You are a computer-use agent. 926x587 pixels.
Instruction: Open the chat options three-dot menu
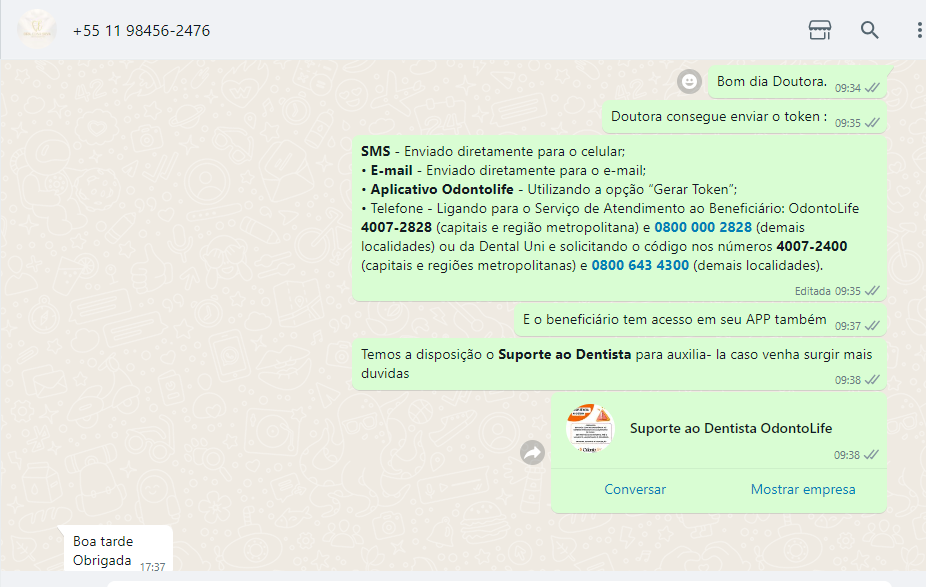tap(919, 30)
